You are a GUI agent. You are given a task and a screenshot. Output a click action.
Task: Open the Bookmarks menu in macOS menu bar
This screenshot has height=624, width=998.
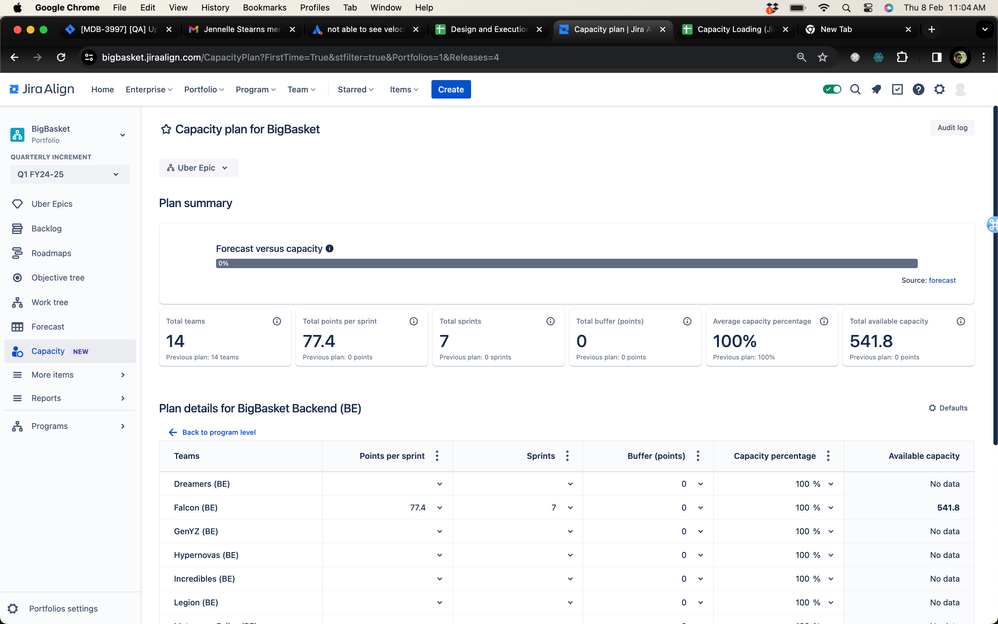click(x=264, y=8)
